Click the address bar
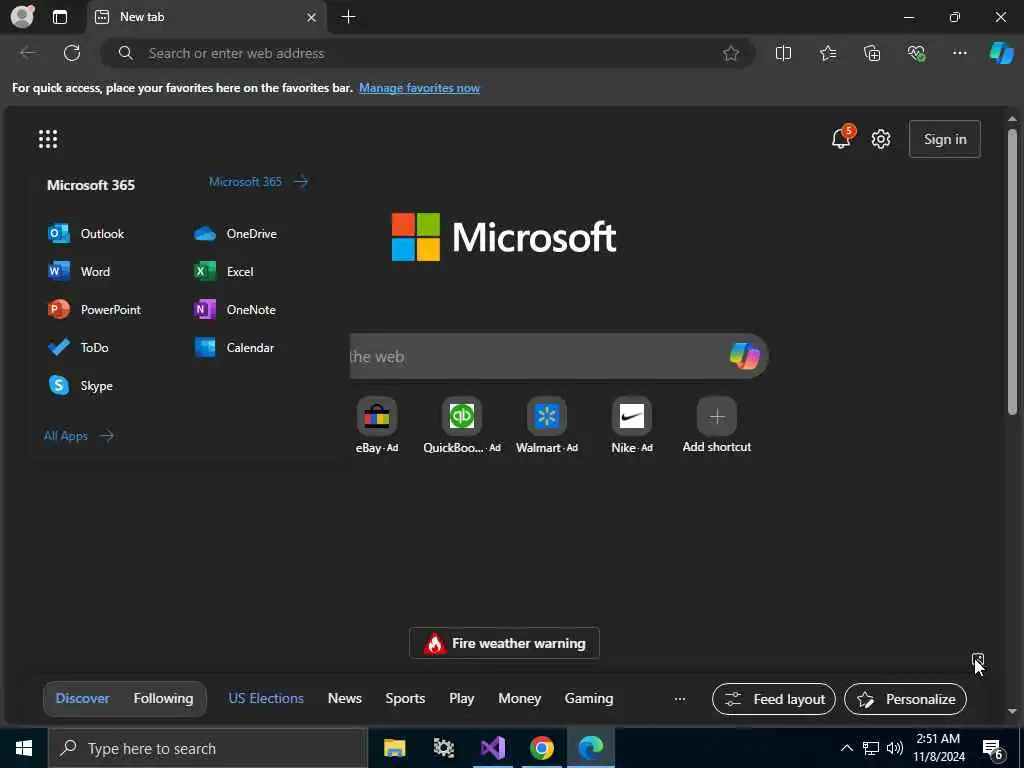Screen dimensions: 1024x768 point(428,54)
